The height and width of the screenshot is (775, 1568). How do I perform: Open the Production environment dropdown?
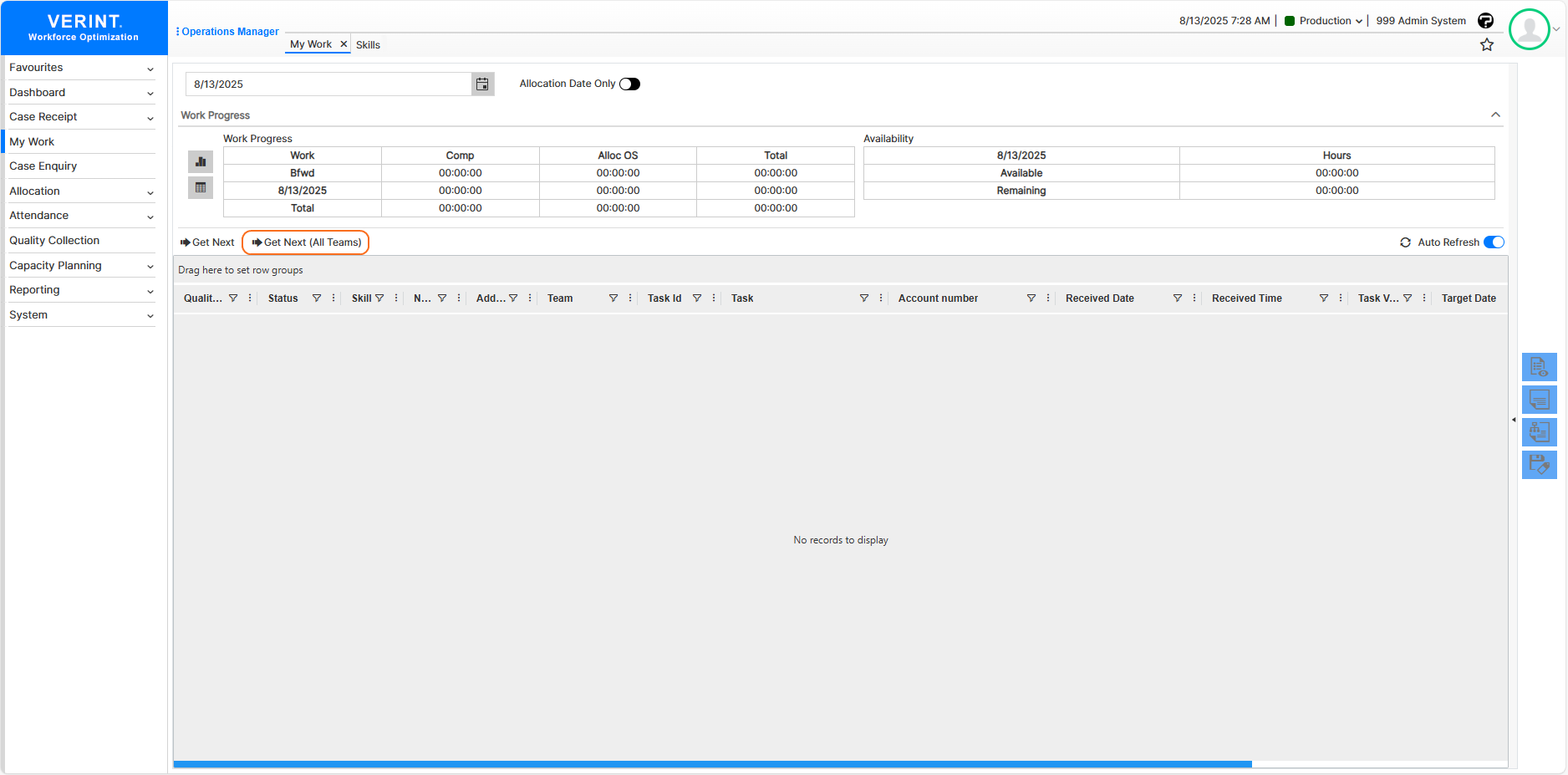pyautogui.click(x=1325, y=21)
